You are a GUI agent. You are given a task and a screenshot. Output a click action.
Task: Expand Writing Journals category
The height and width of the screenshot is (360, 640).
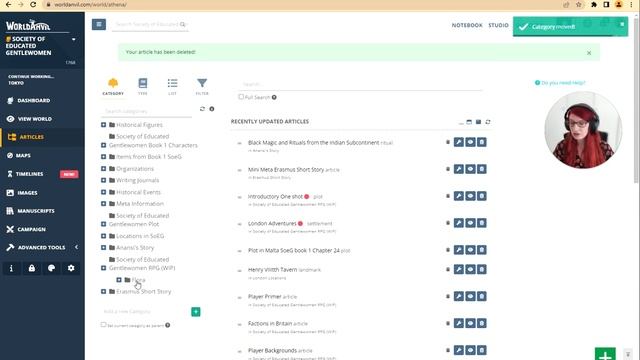(104, 180)
